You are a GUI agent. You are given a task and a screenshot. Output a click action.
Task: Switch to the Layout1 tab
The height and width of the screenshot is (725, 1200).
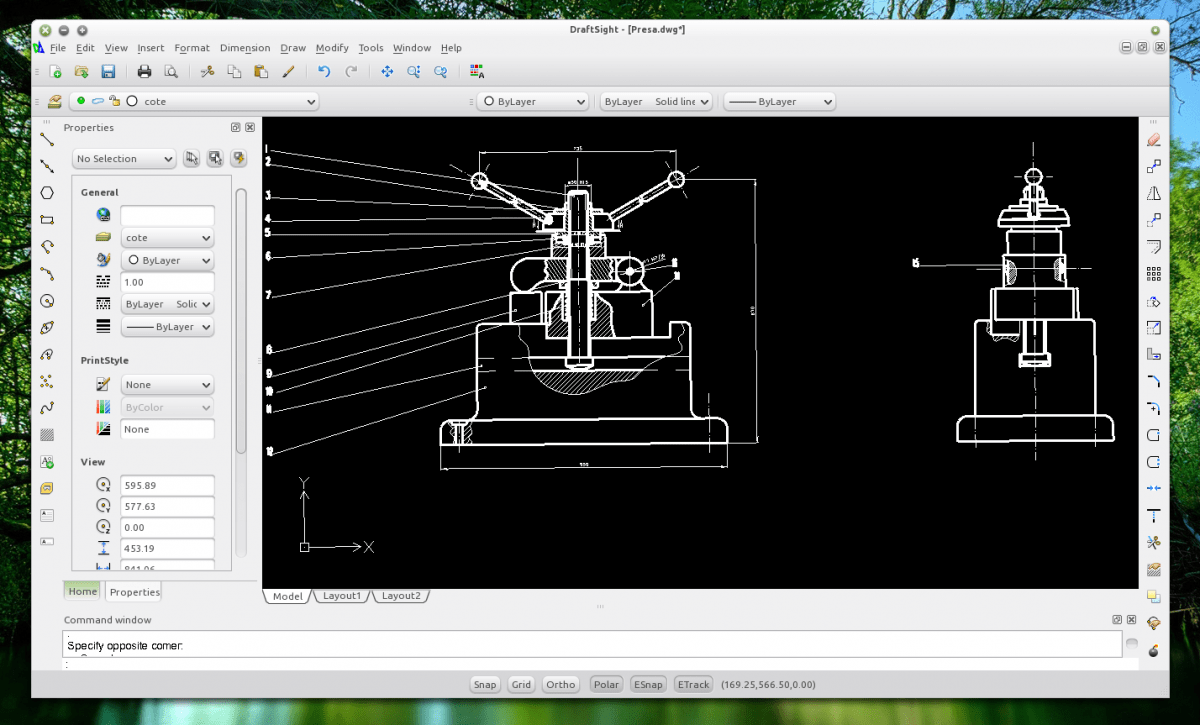pyautogui.click(x=341, y=596)
